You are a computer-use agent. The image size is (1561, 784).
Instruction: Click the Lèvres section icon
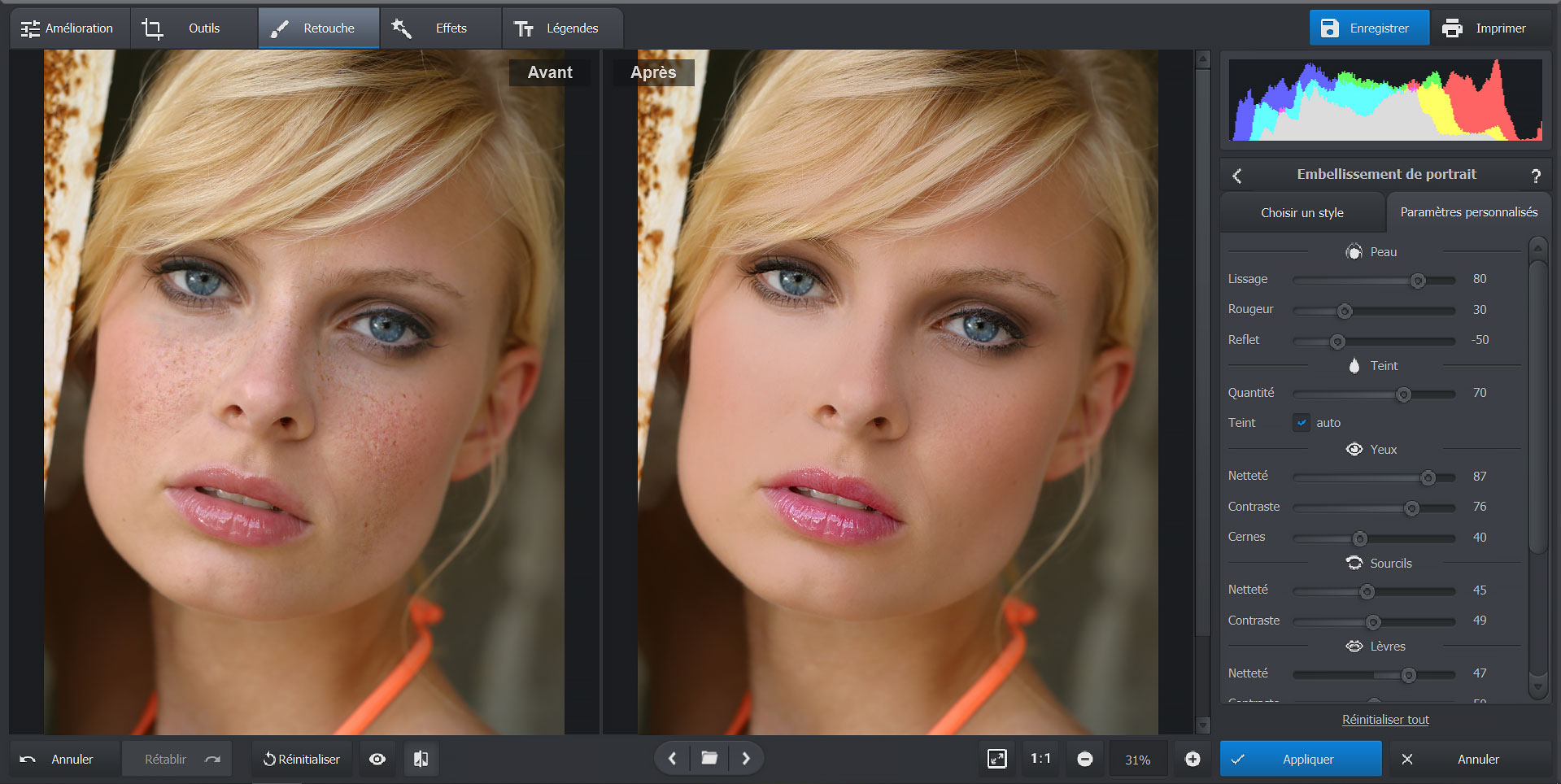[x=1354, y=647]
